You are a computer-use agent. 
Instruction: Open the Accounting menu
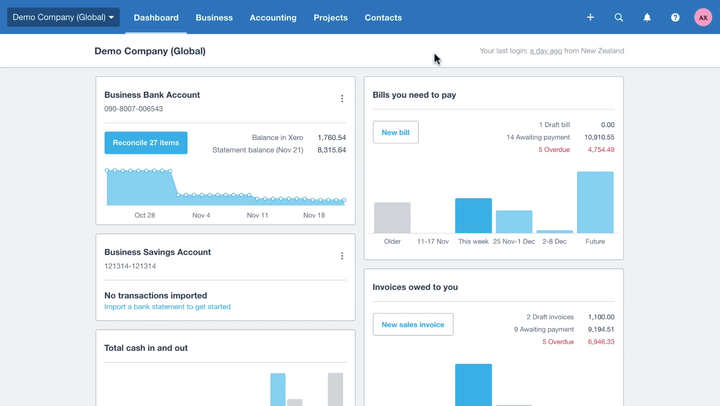click(273, 17)
